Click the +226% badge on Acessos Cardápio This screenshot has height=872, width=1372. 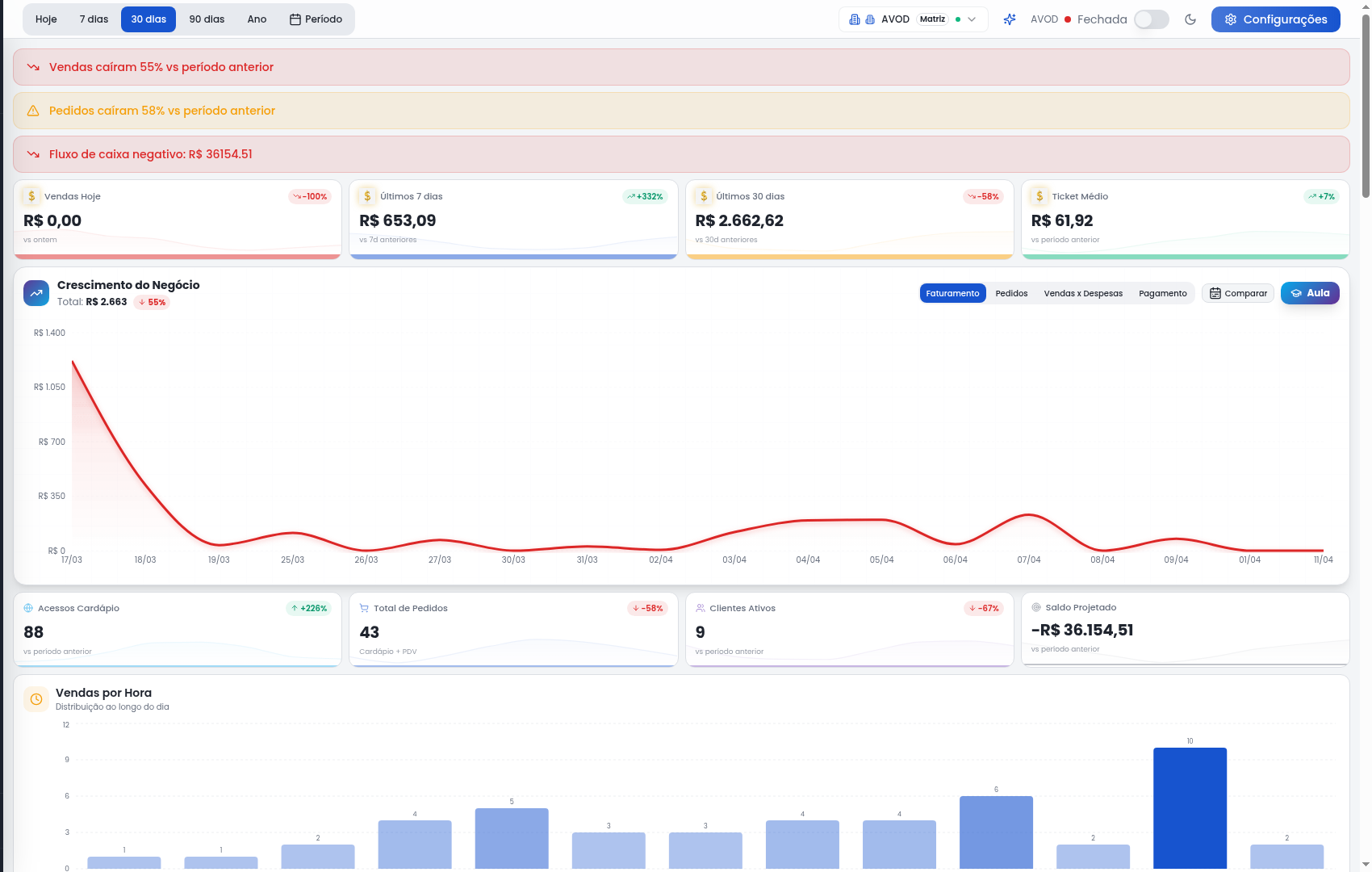(x=309, y=608)
